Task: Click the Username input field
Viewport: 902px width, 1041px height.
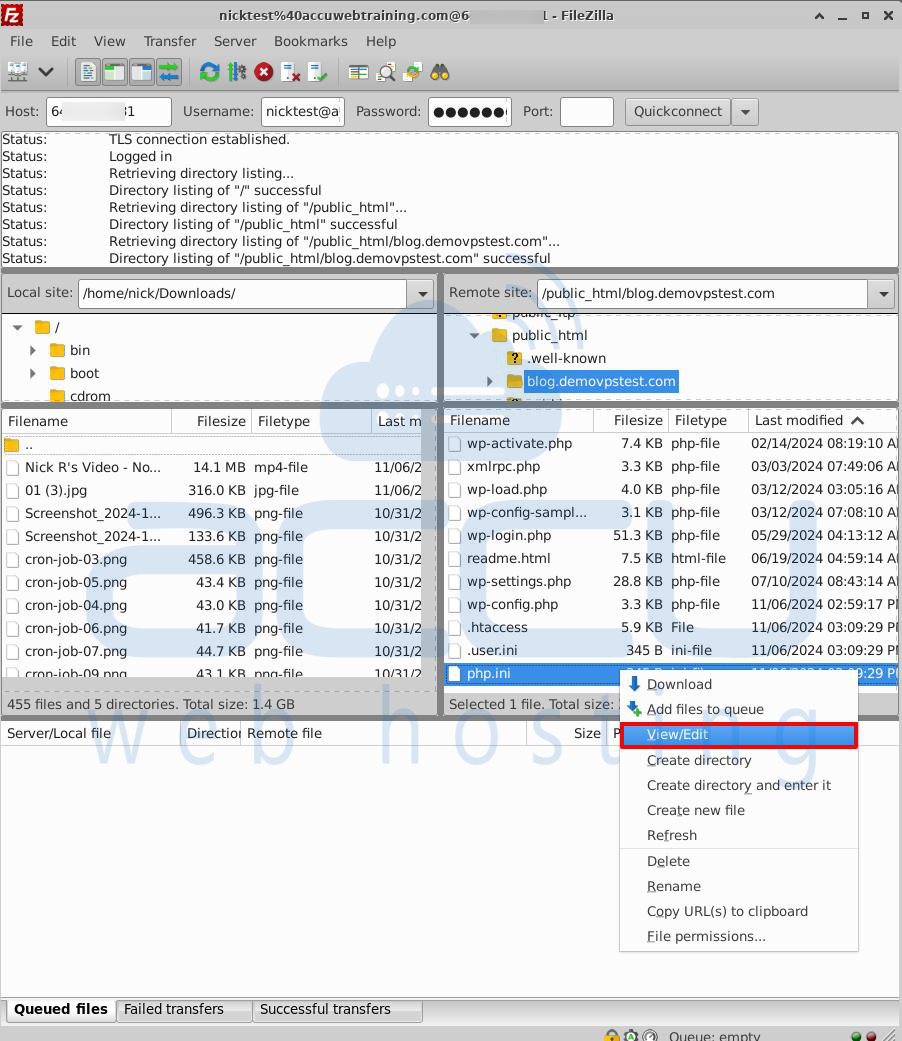Action: 303,112
